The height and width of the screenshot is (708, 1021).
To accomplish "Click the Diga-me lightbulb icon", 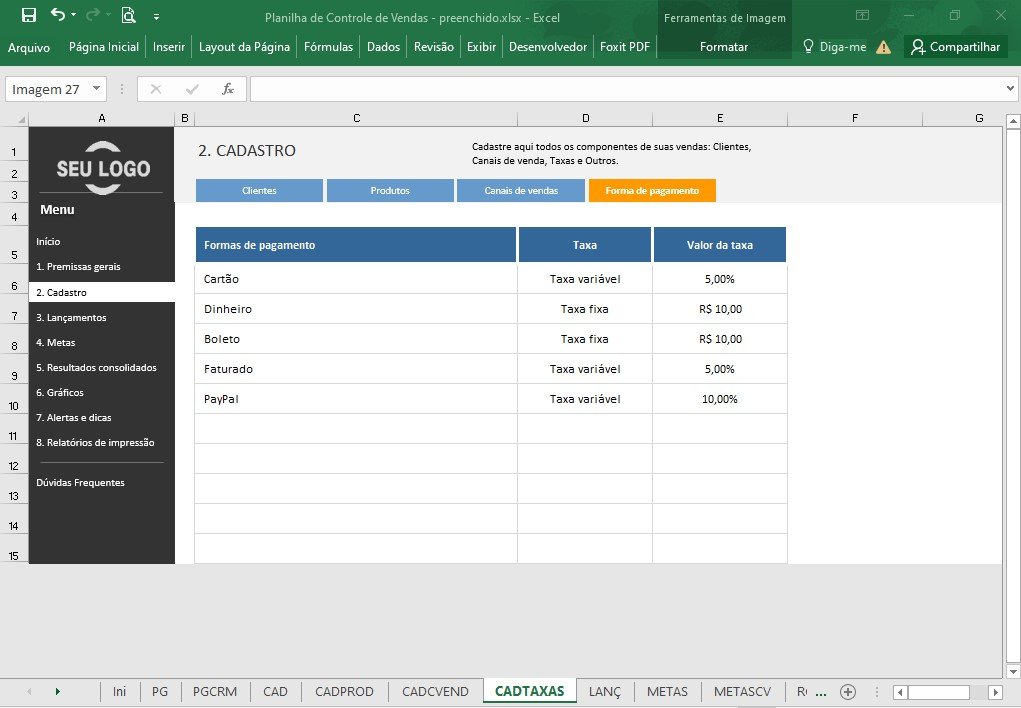I will pyautogui.click(x=808, y=46).
